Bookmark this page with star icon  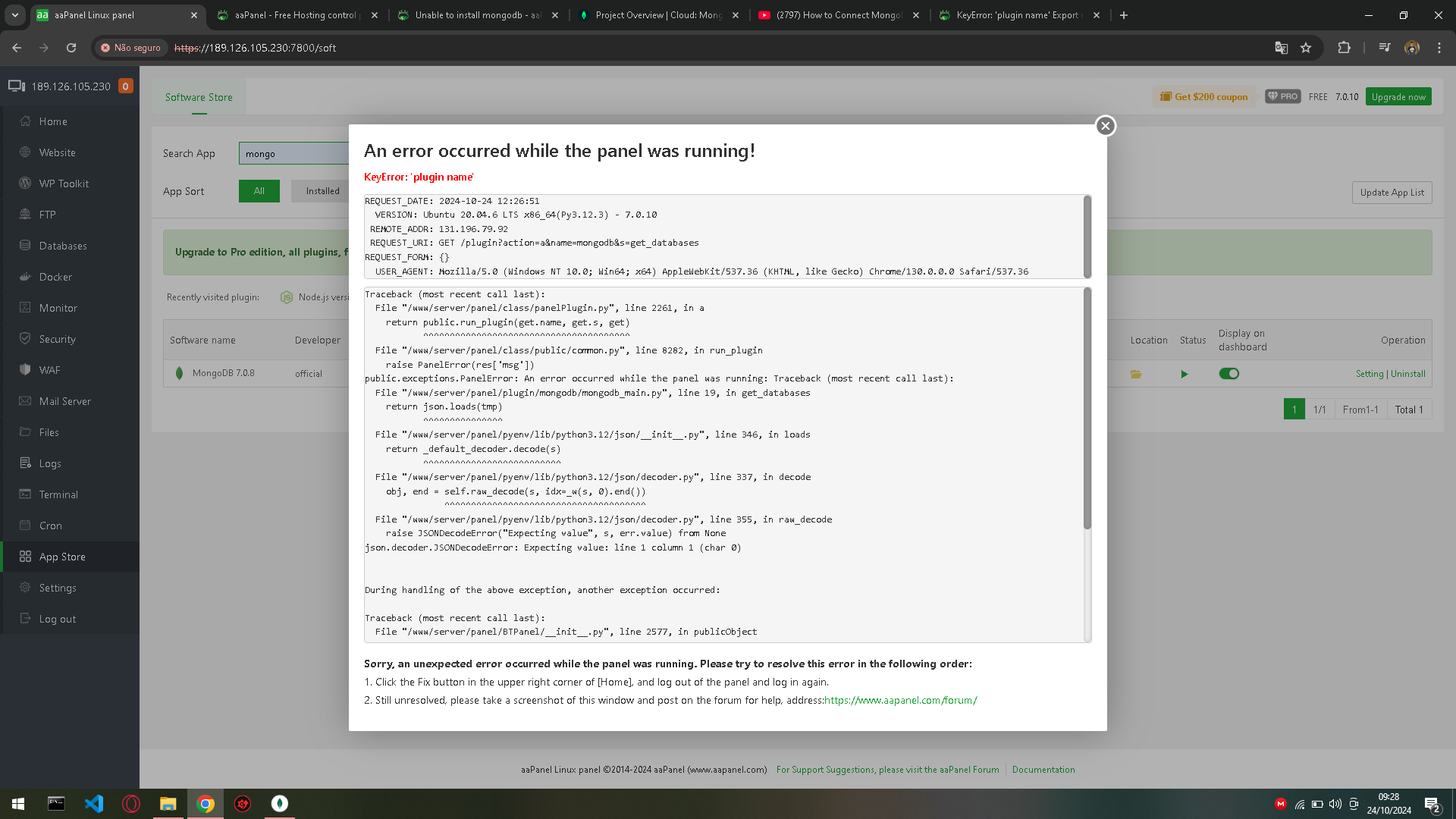(x=1306, y=48)
